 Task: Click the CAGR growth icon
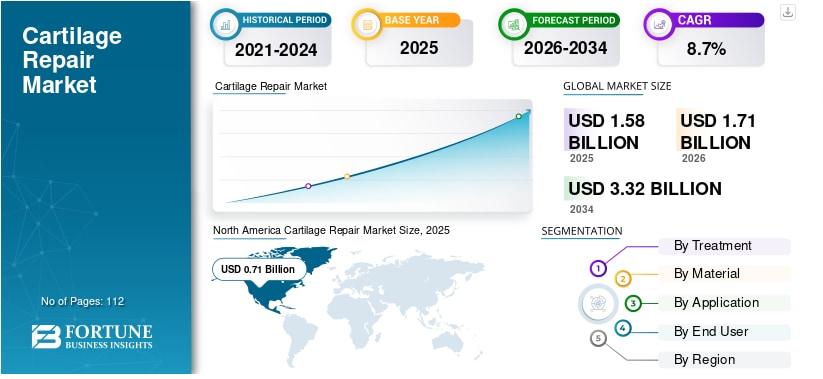point(659,24)
